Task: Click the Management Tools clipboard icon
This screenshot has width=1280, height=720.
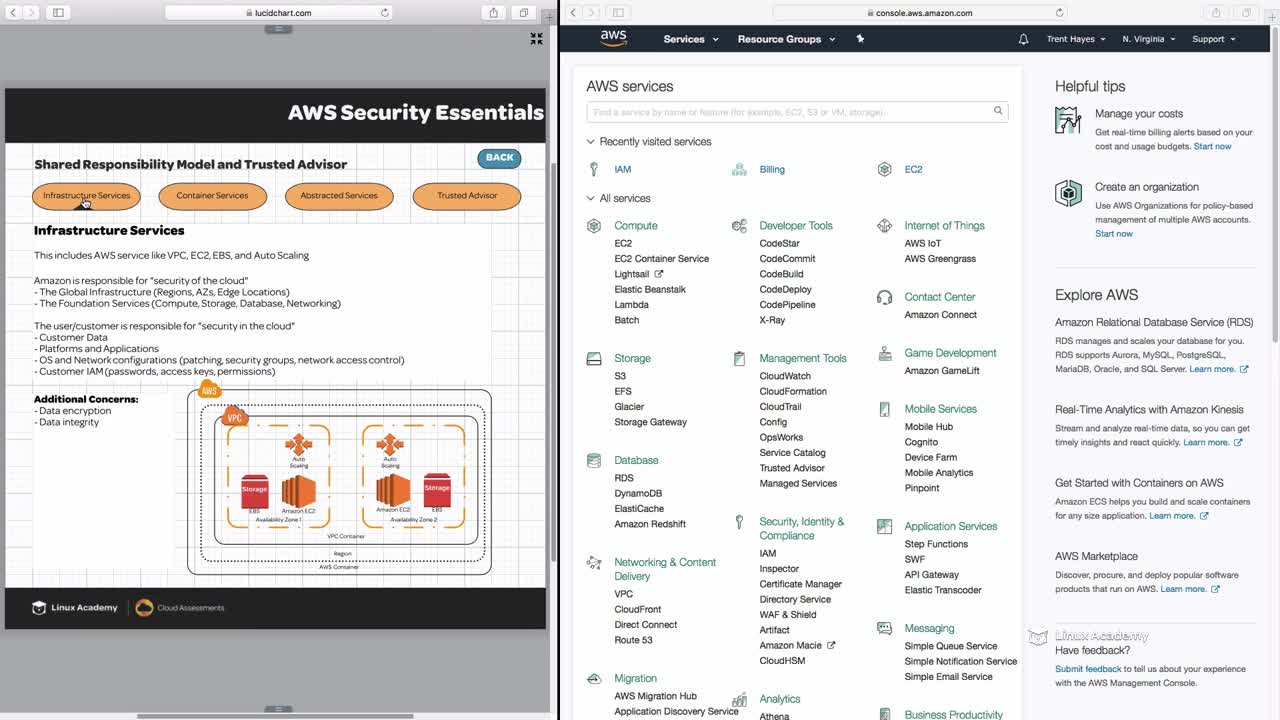Action: [x=739, y=358]
